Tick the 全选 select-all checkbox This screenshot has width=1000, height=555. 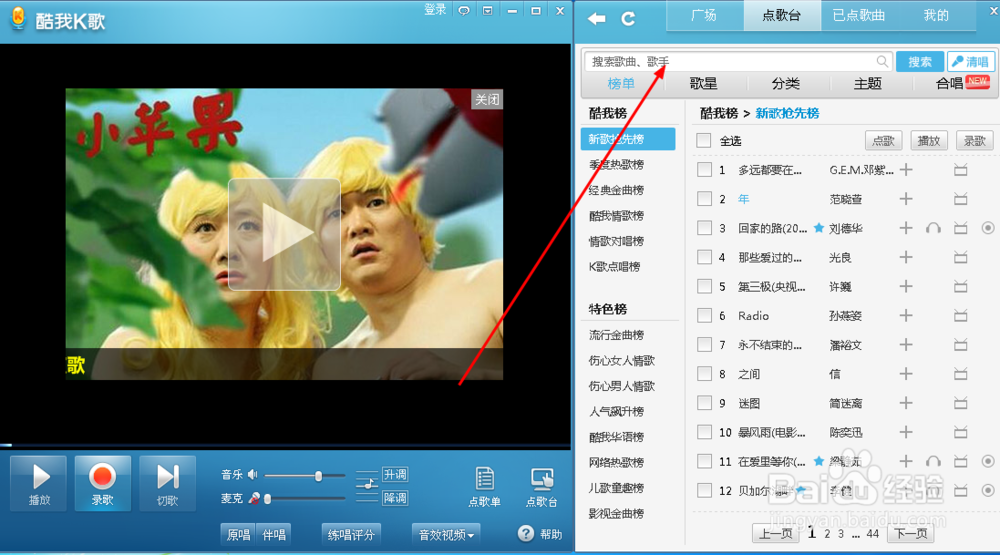[x=703, y=140]
